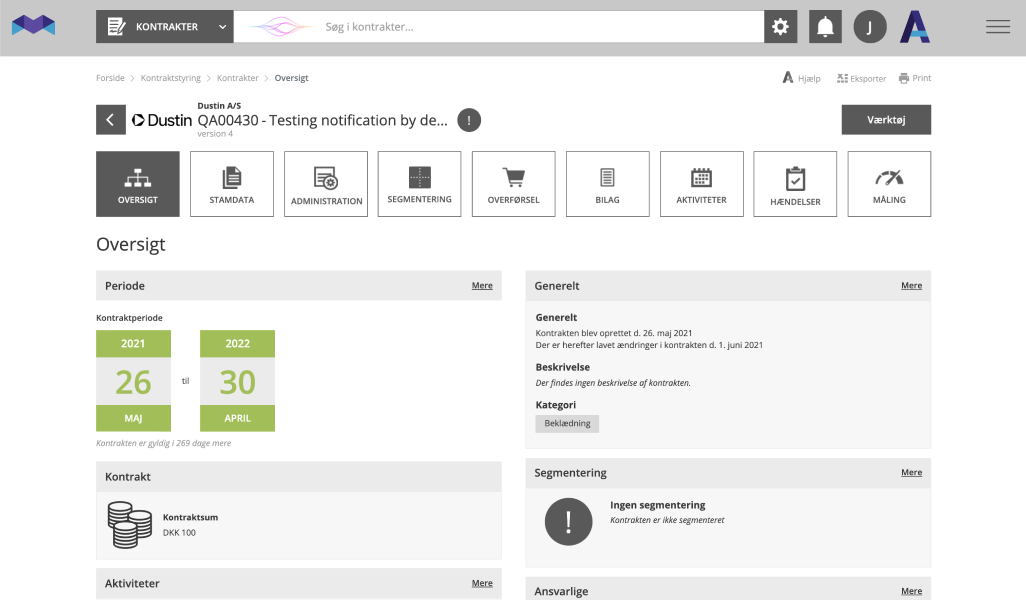Viewport: 1026px width, 600px height.
Task: Click Mere in the Generelt panel
Action: click(x=911, y=285)
